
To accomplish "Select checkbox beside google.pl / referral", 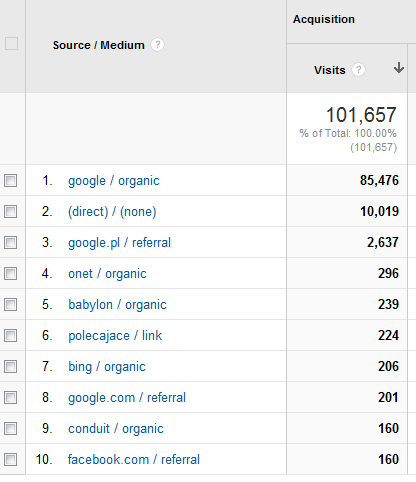I will tap(10, 242).
